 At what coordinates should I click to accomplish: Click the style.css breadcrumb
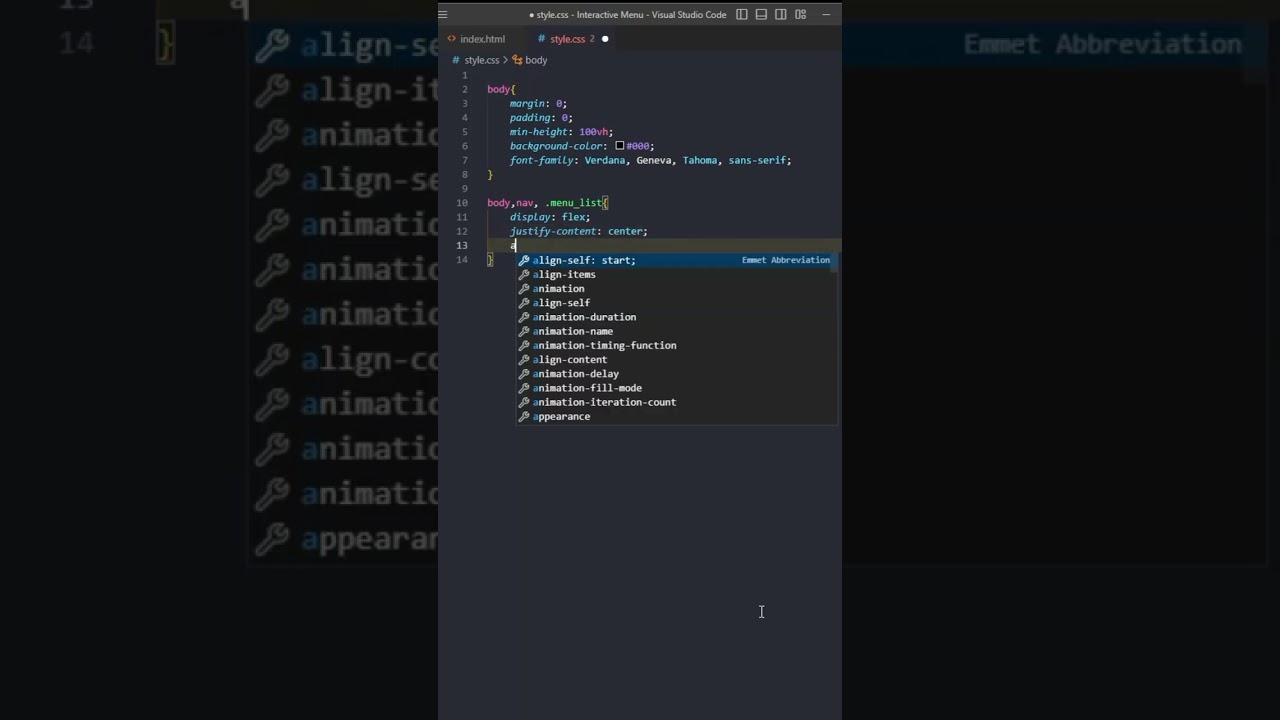tap(481, 60)
